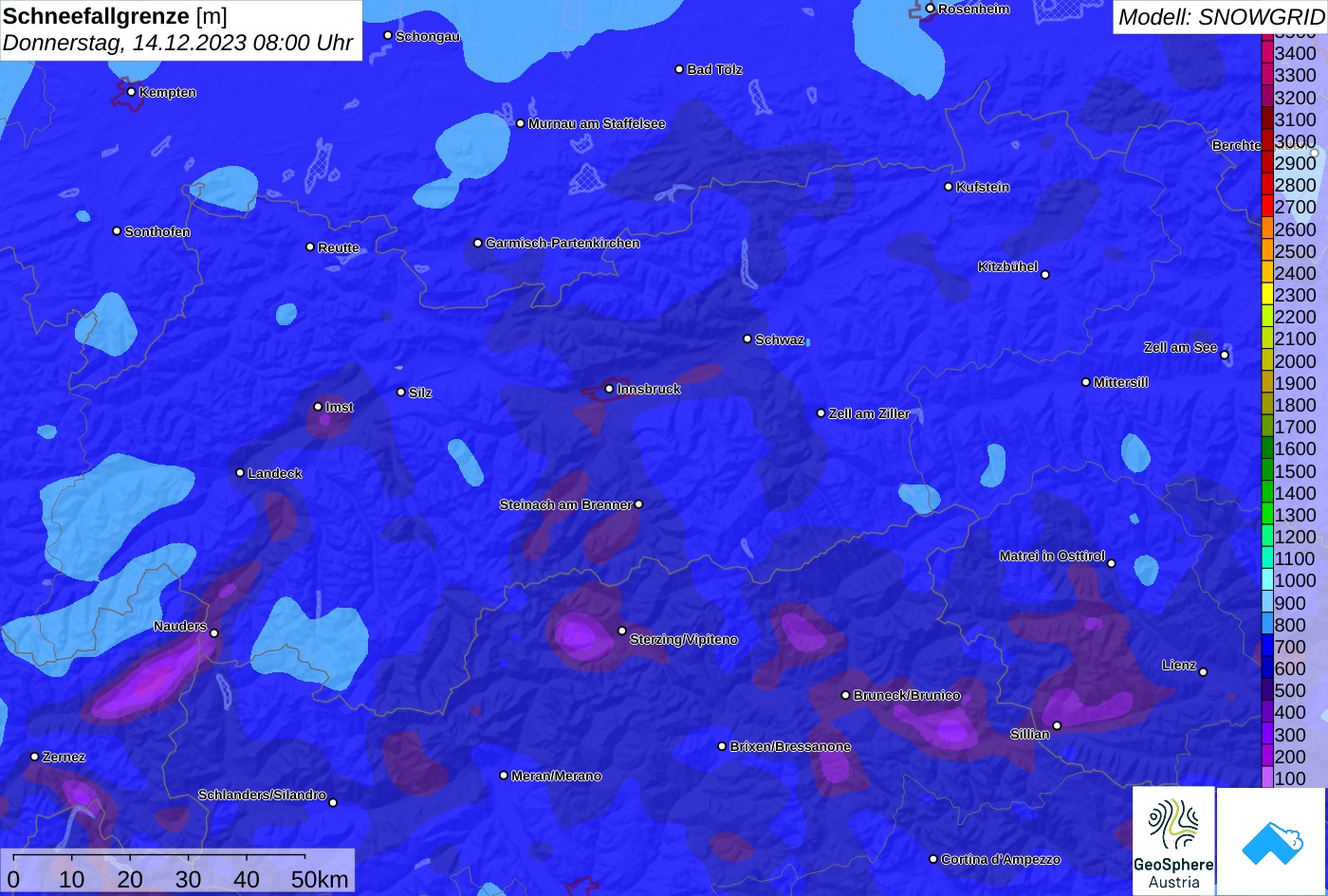Viewport: 1328px width, 896px height.
Task: Click the Silz town label
Action: click(x=420, y=393)
